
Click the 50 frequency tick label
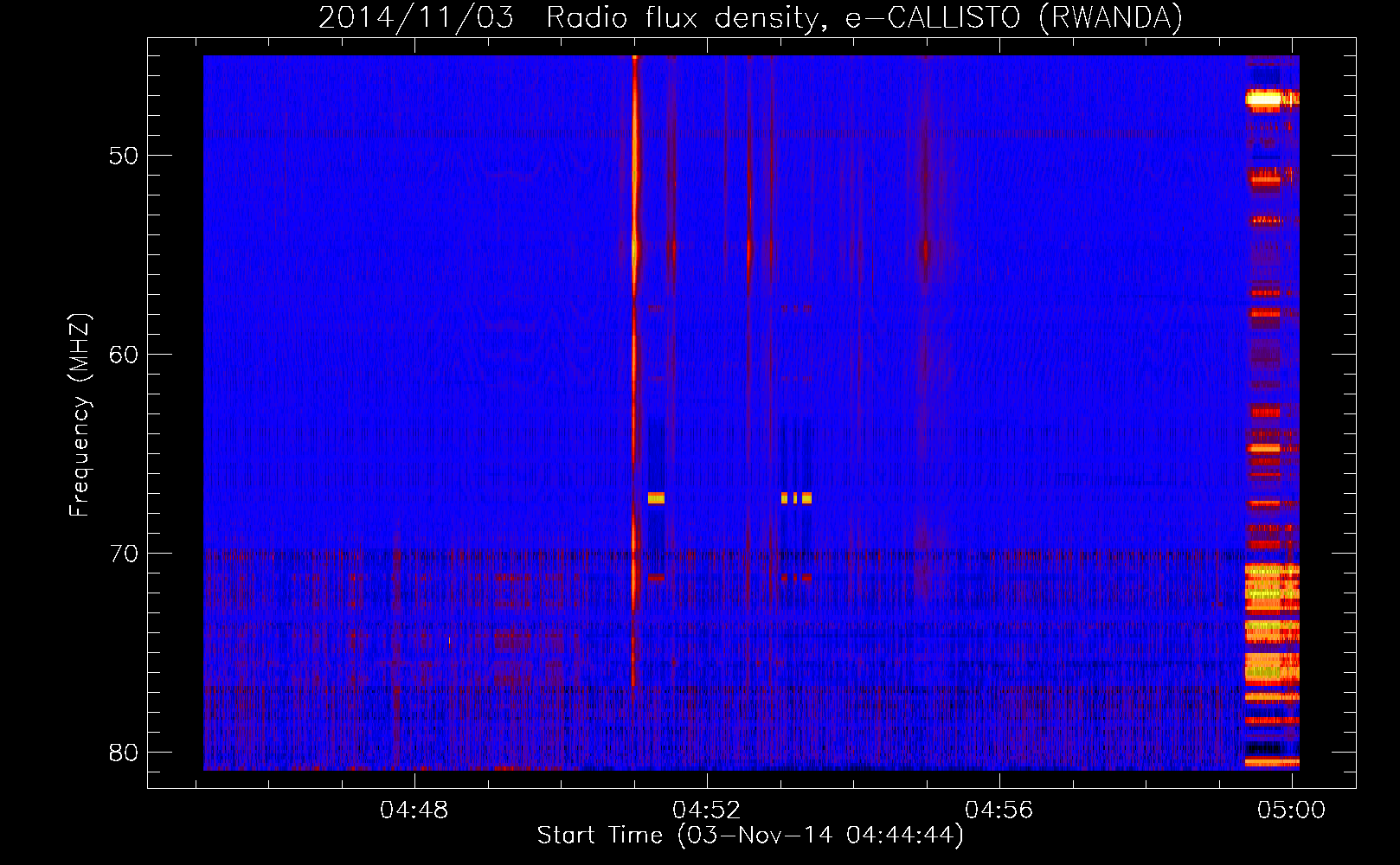click(x=124, y=156)
